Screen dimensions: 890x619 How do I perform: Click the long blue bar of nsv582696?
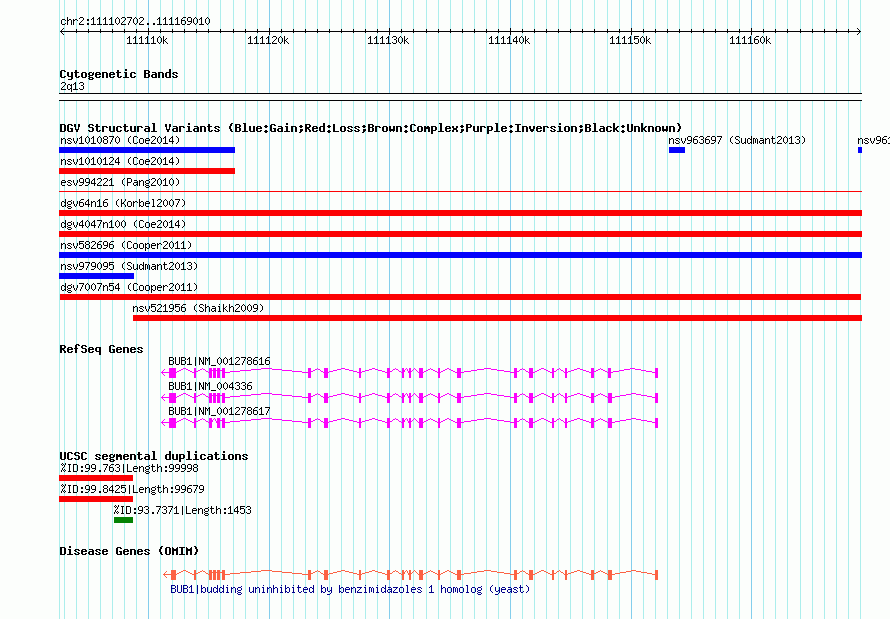coord(460,255)
